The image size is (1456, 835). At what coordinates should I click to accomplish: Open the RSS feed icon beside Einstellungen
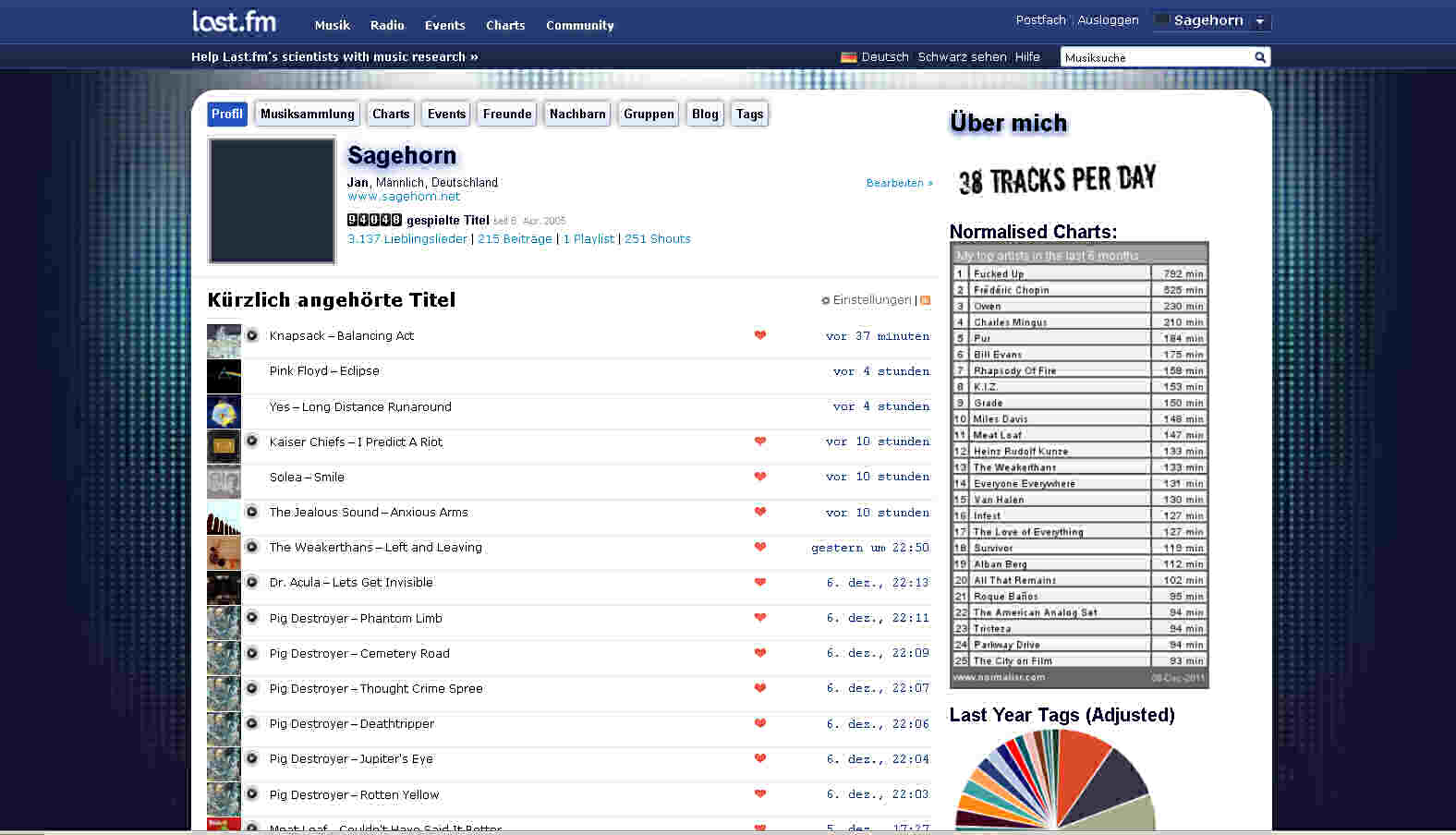pyautogui.click(x=926, y=300)
